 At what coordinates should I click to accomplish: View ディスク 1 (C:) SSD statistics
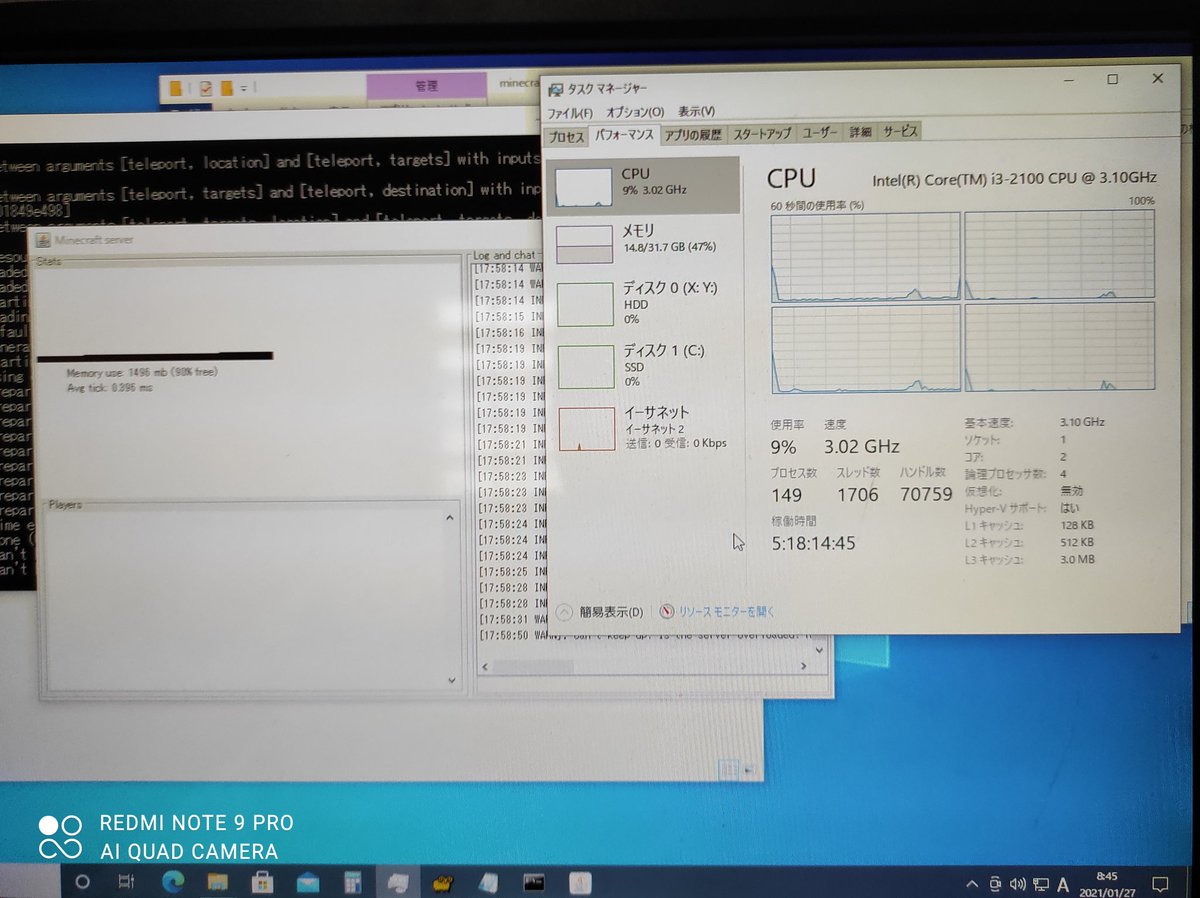tap(640, 364)
